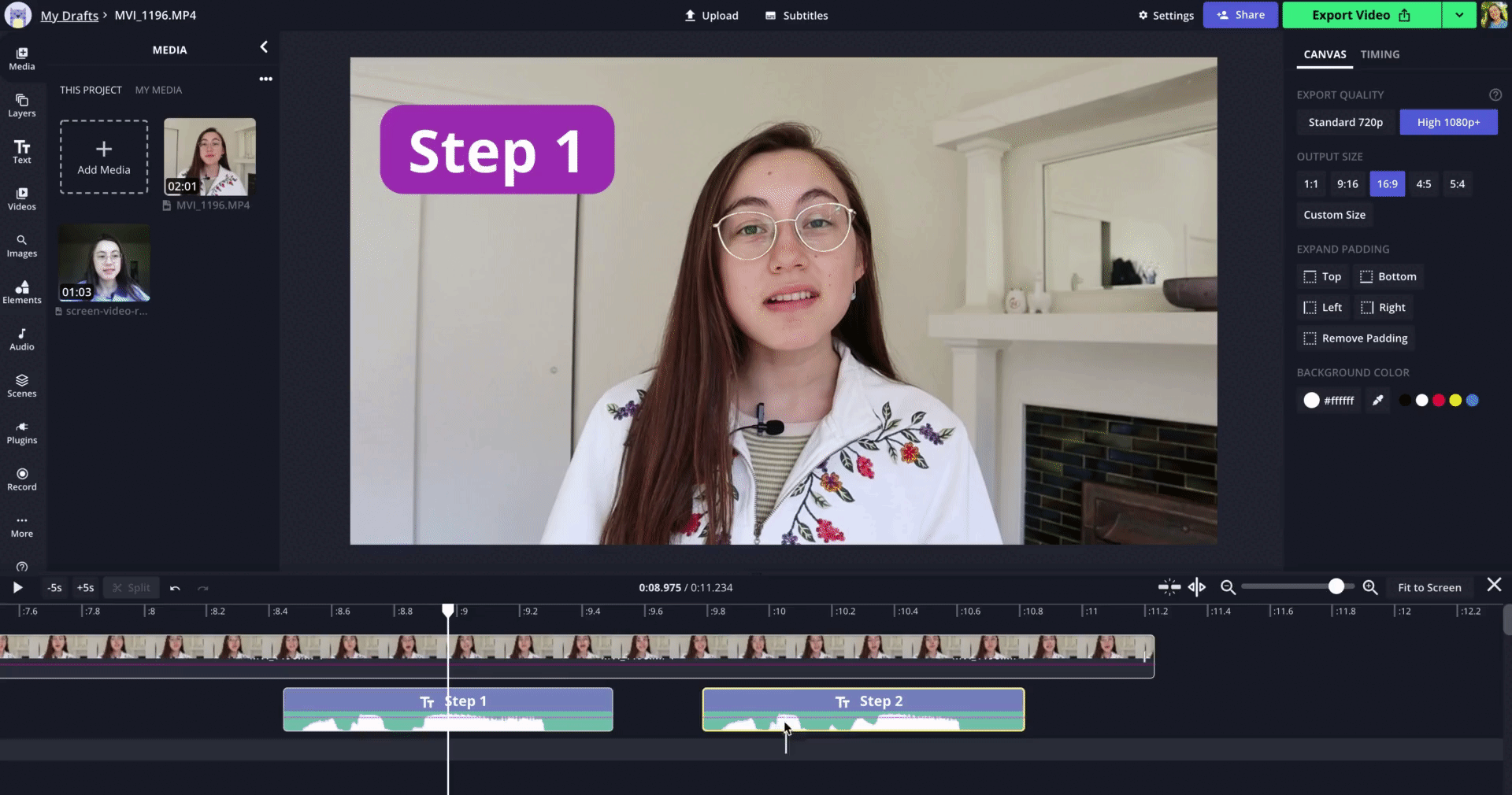Open the Text tool in sidebar
This screenshot has width=1512, height=795.
pyautogui.click(x=22, y=151)
